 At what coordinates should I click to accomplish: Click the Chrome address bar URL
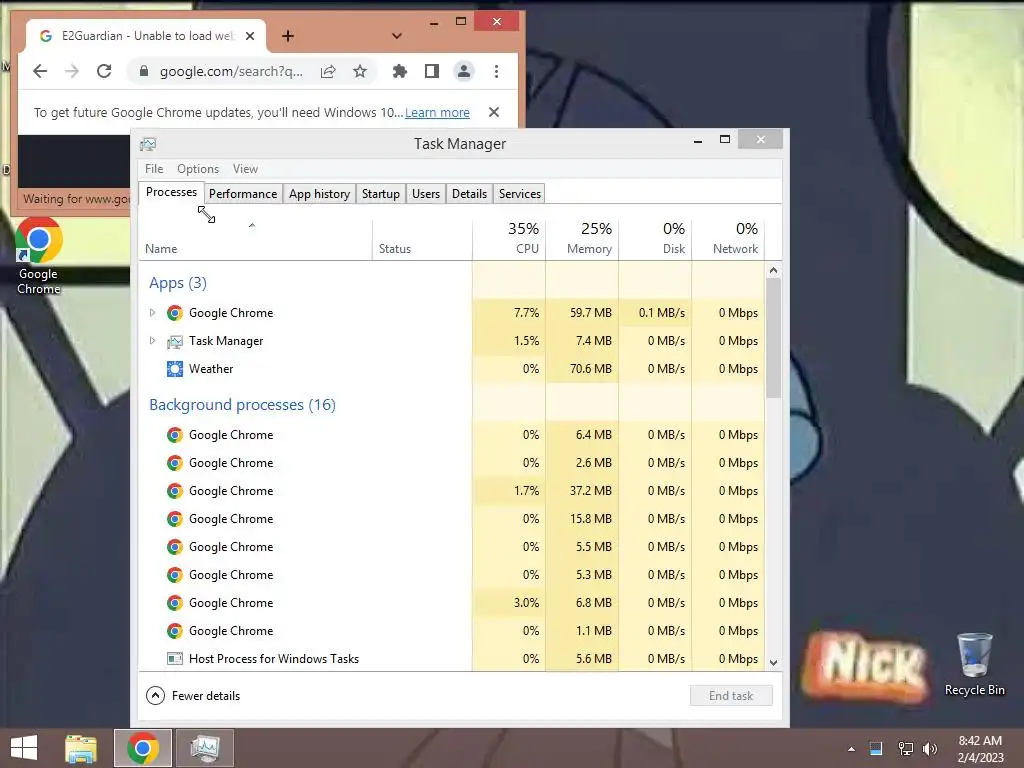(x=231, y=71)
